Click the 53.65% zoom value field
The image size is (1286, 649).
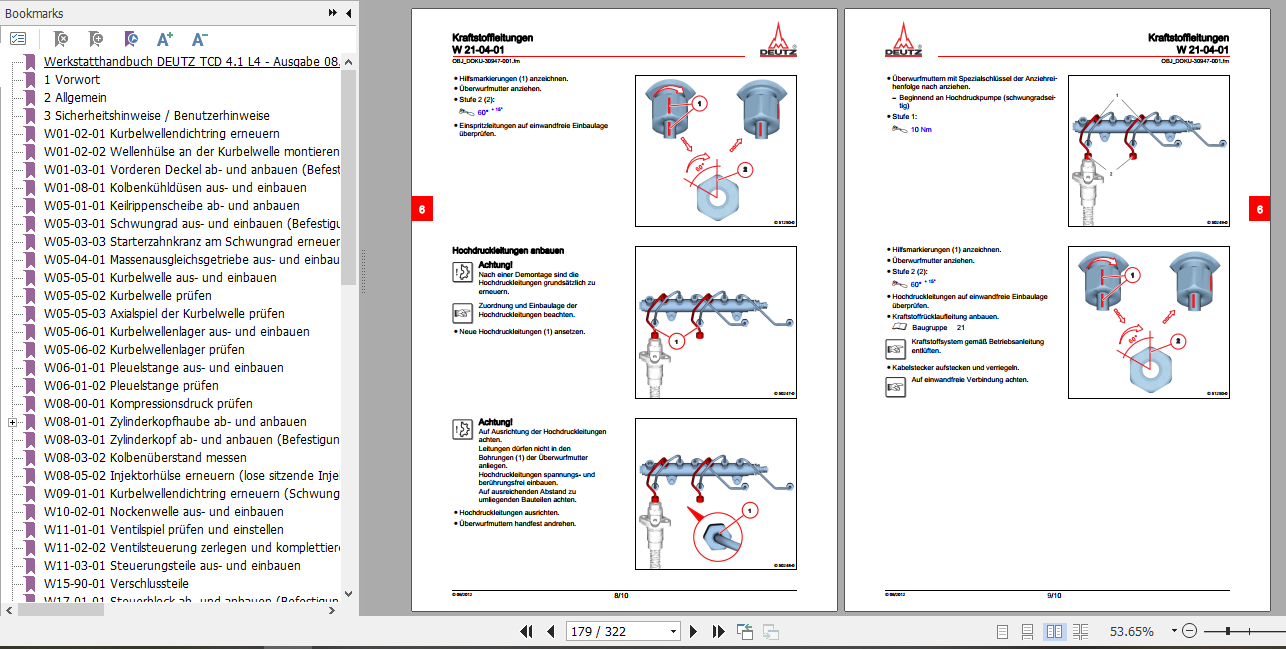tap(1132, 631)
